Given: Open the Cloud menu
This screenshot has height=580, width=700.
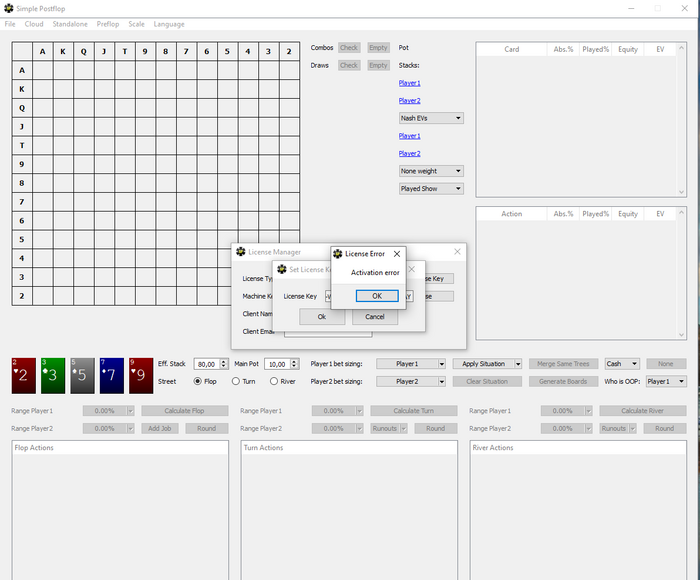Looking at the screenshot, I should (34, 24).
